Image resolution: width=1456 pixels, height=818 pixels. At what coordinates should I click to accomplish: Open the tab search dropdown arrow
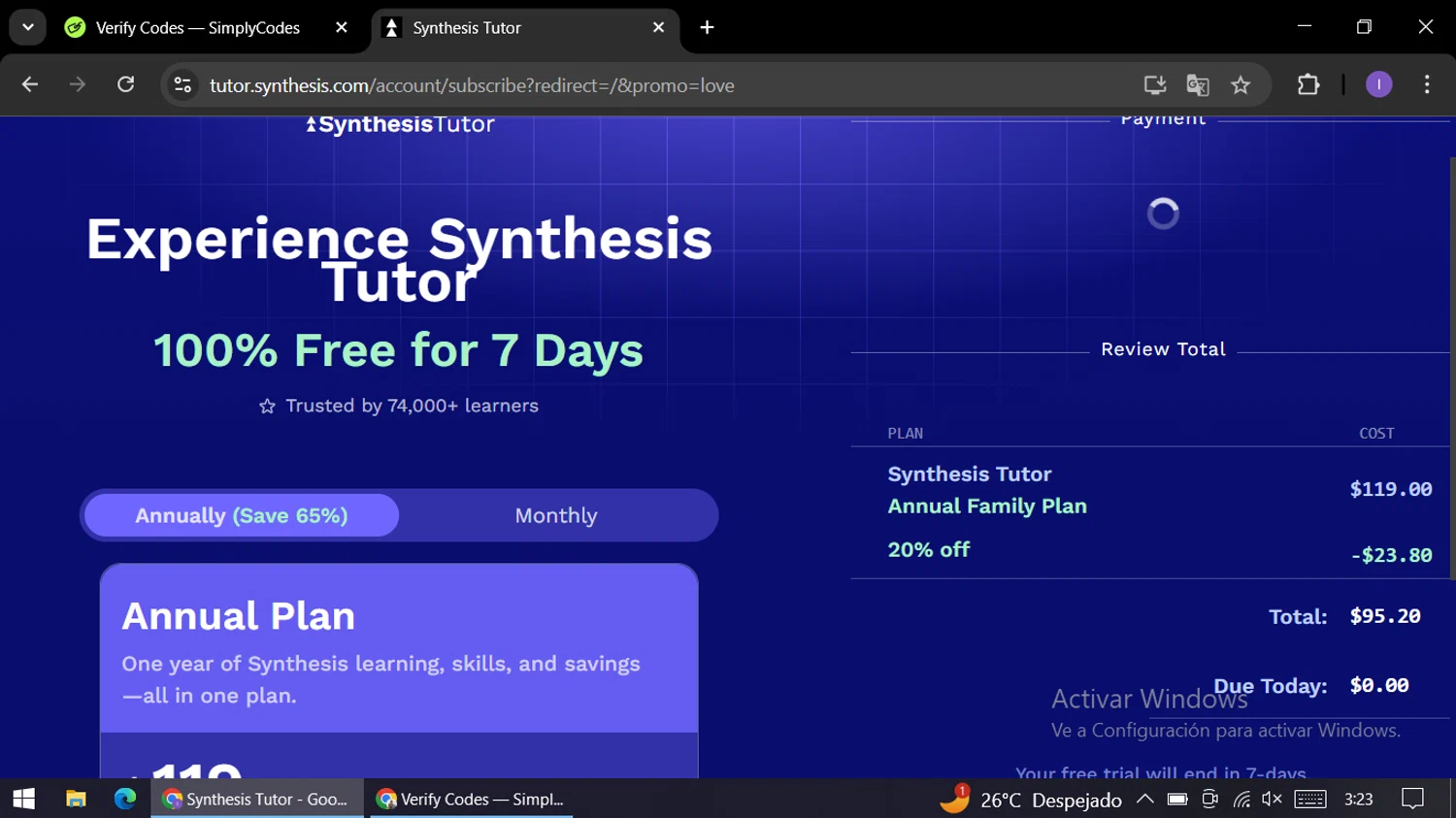coord(28,27)
